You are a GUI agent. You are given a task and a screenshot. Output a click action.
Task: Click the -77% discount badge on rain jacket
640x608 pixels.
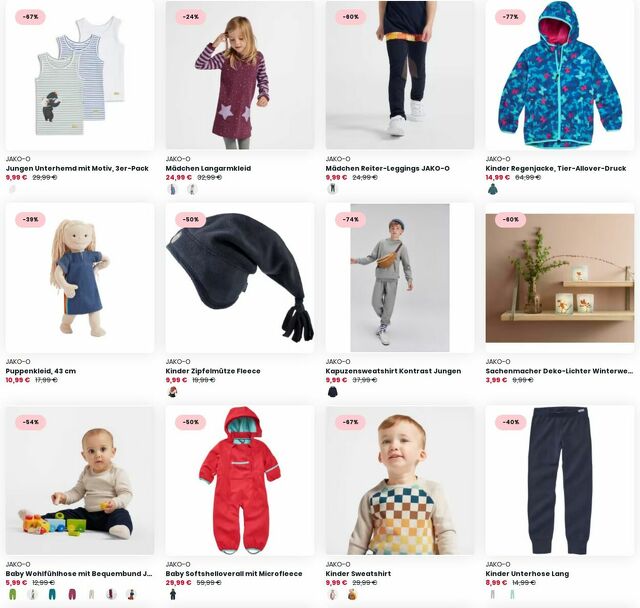click(x=510, y=17)
